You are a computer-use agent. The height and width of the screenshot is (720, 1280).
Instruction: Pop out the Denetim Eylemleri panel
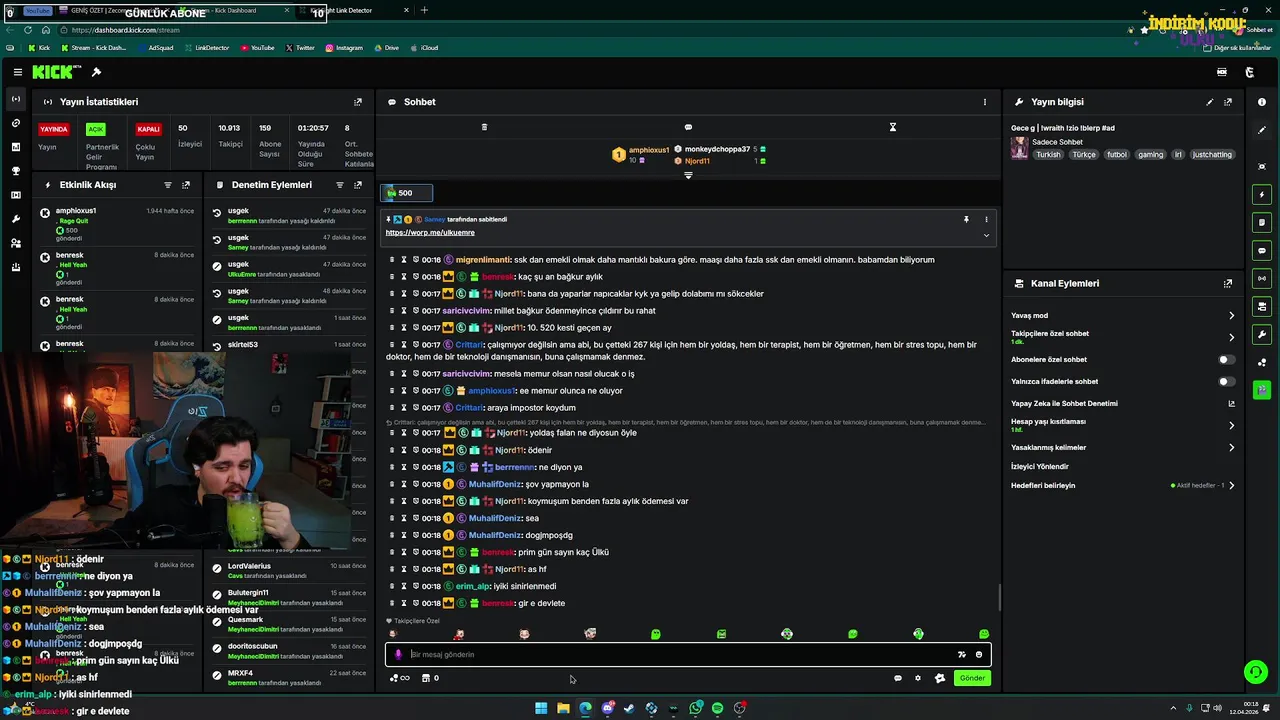coord(358,185)
